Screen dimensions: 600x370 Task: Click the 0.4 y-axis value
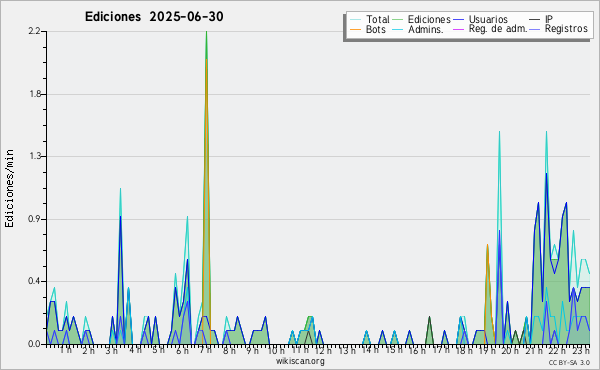pos(34,281)
